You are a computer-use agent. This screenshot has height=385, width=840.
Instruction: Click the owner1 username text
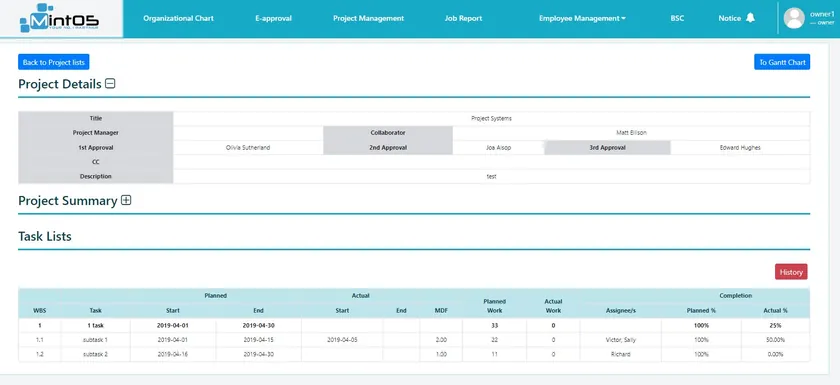tap(822, 14)
